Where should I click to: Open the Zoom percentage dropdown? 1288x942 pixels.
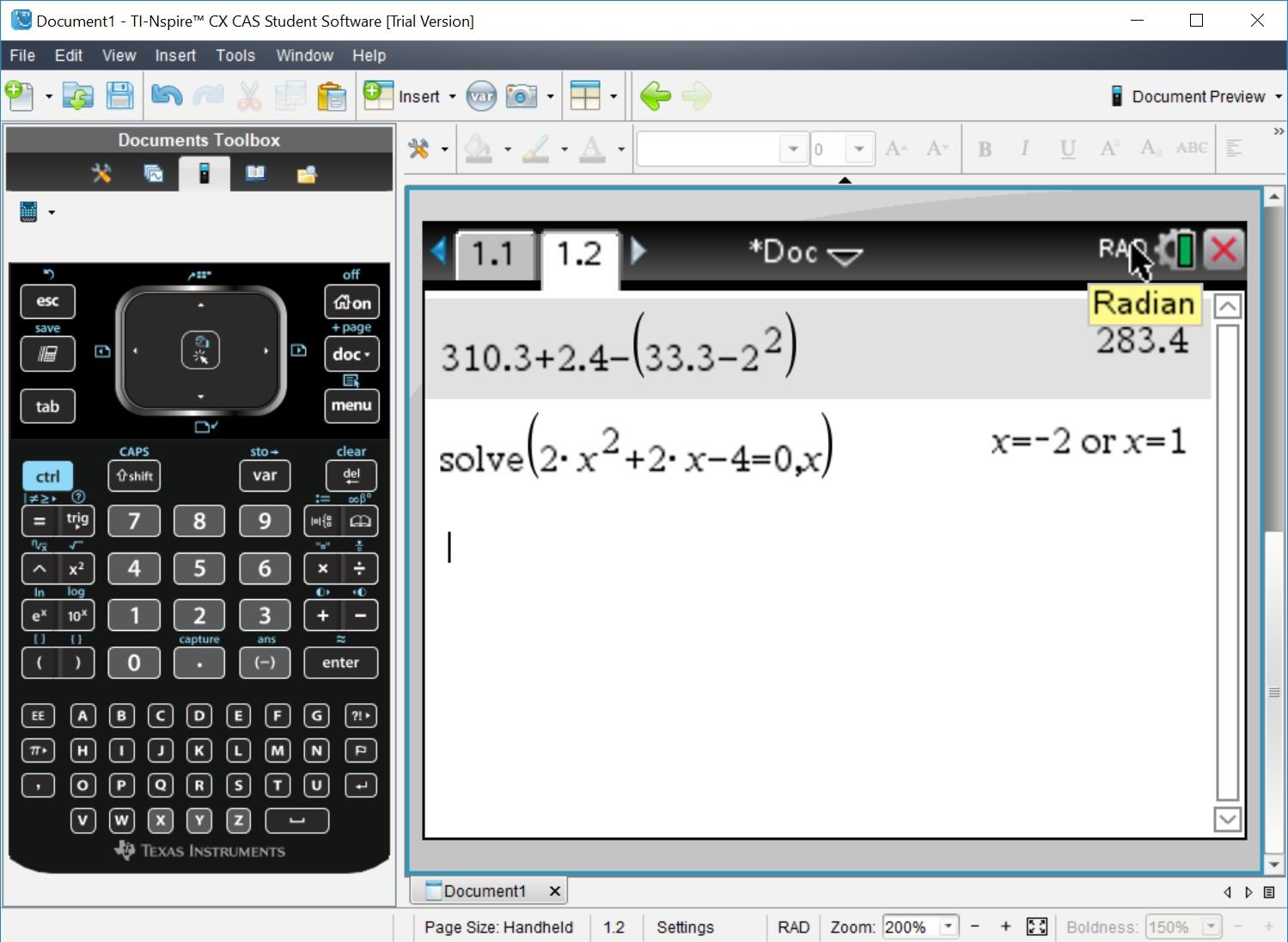point(948,927)
